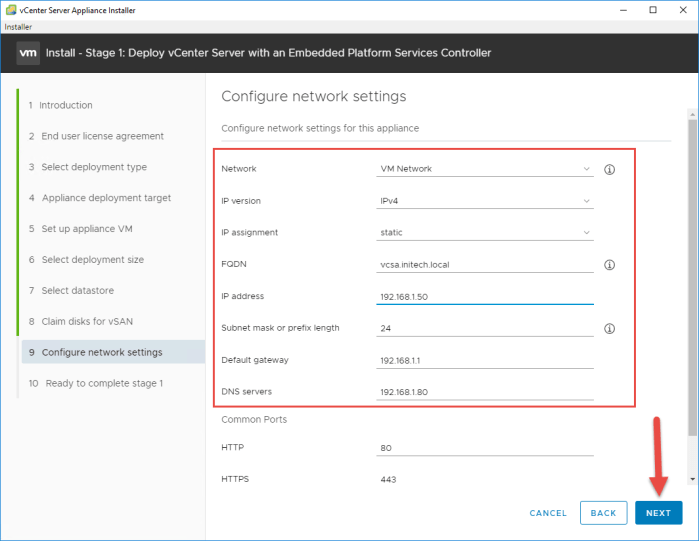The height and width of the screenshot is (541, 699).
Task: Click the Subnet mask or prefix length label
Action: pyautogui.click(x=280, y=328)
